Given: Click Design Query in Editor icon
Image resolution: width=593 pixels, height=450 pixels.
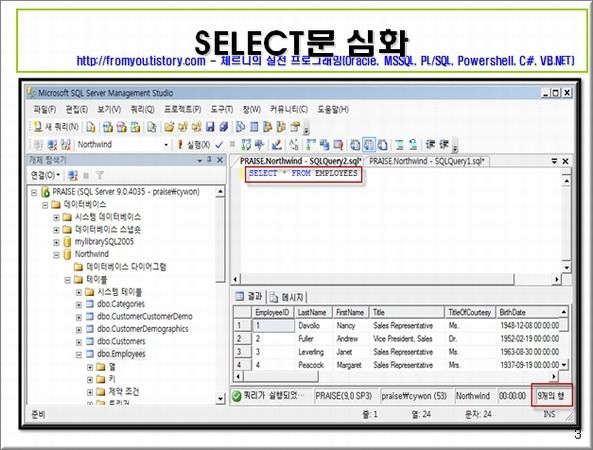Looking at the screenshot, I should tap(277, 144).
